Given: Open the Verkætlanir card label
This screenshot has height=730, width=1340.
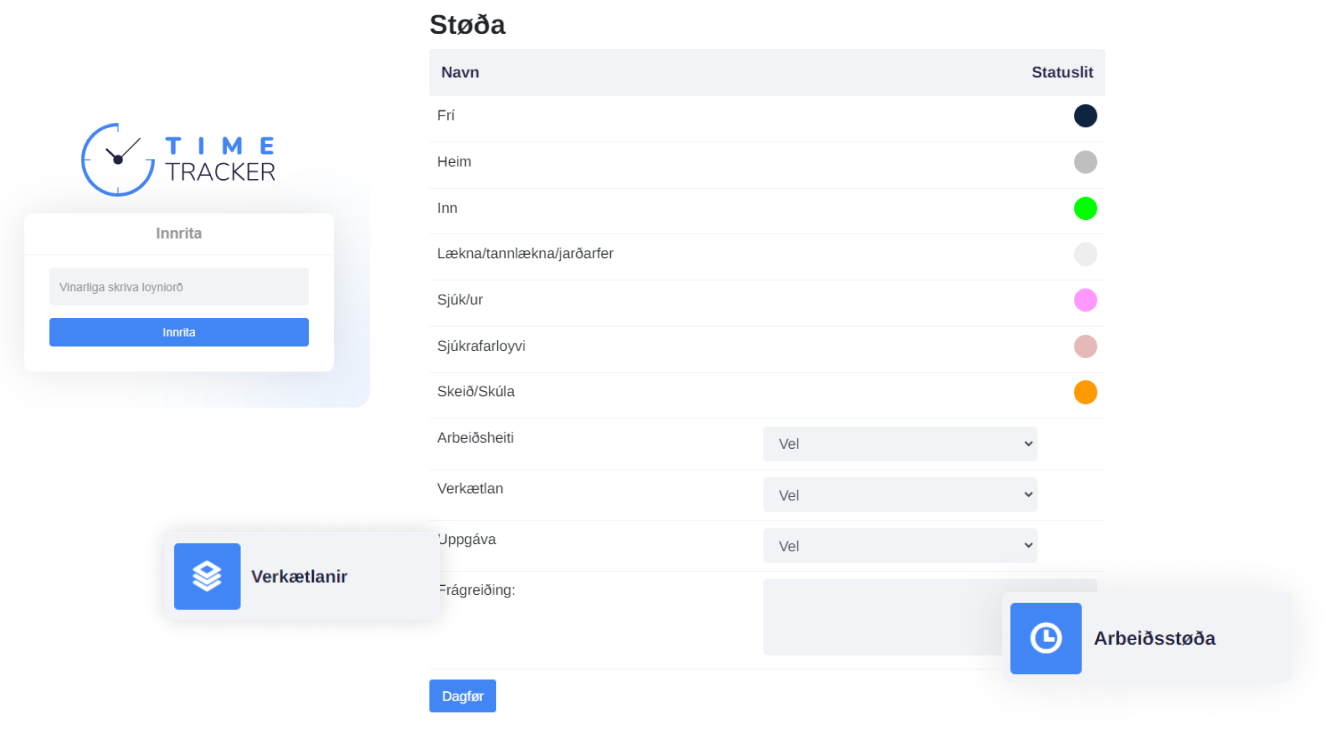Looking at the screenshot, I should coord(299,577).
